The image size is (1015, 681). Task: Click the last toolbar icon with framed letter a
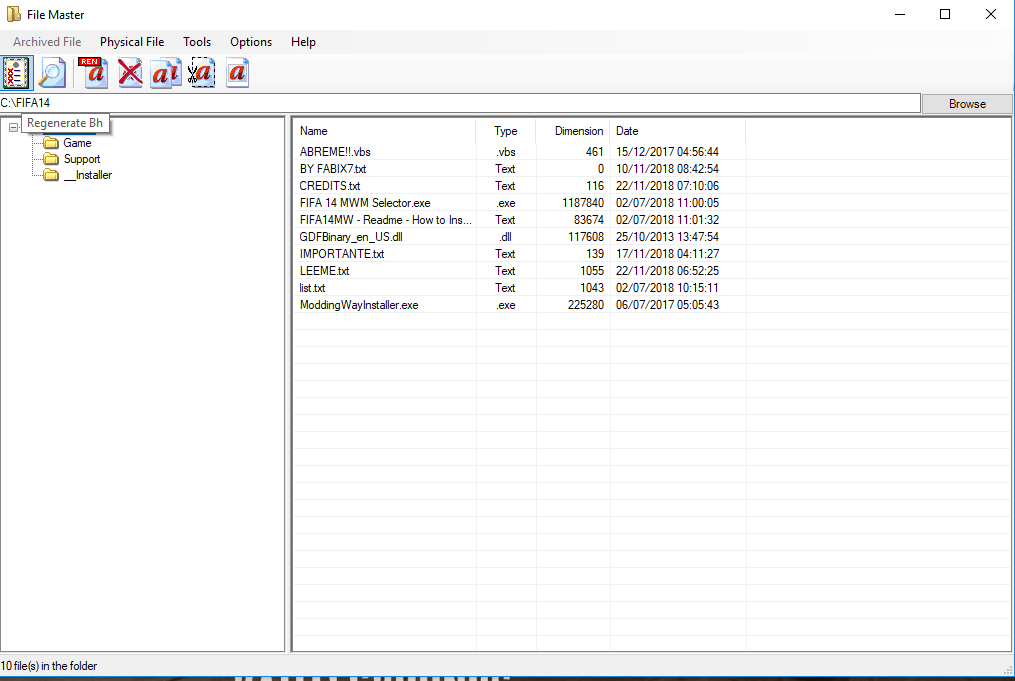click(x=238, y=73)
